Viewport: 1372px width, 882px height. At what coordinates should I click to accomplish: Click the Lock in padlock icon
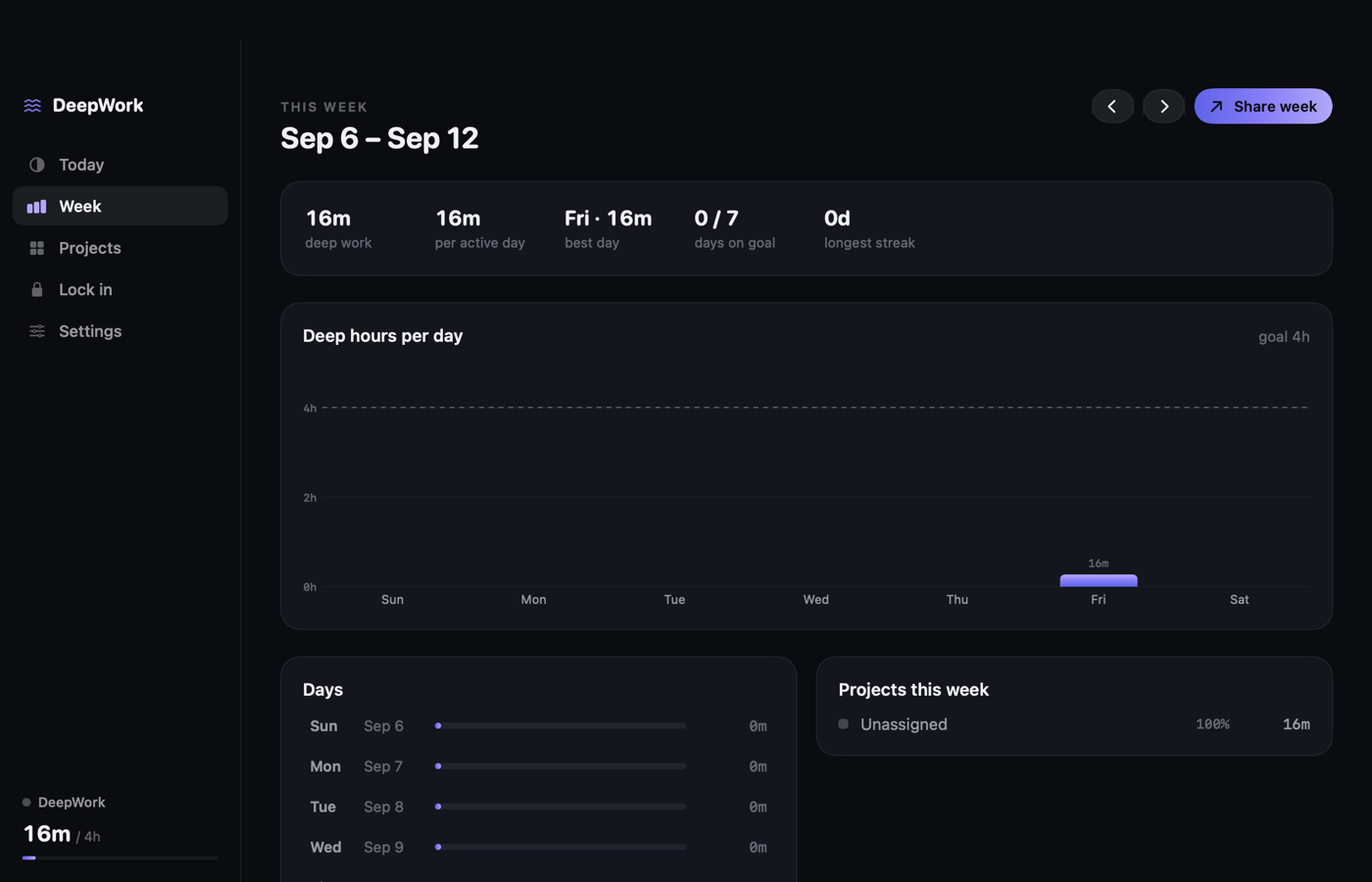click(37, 290)
